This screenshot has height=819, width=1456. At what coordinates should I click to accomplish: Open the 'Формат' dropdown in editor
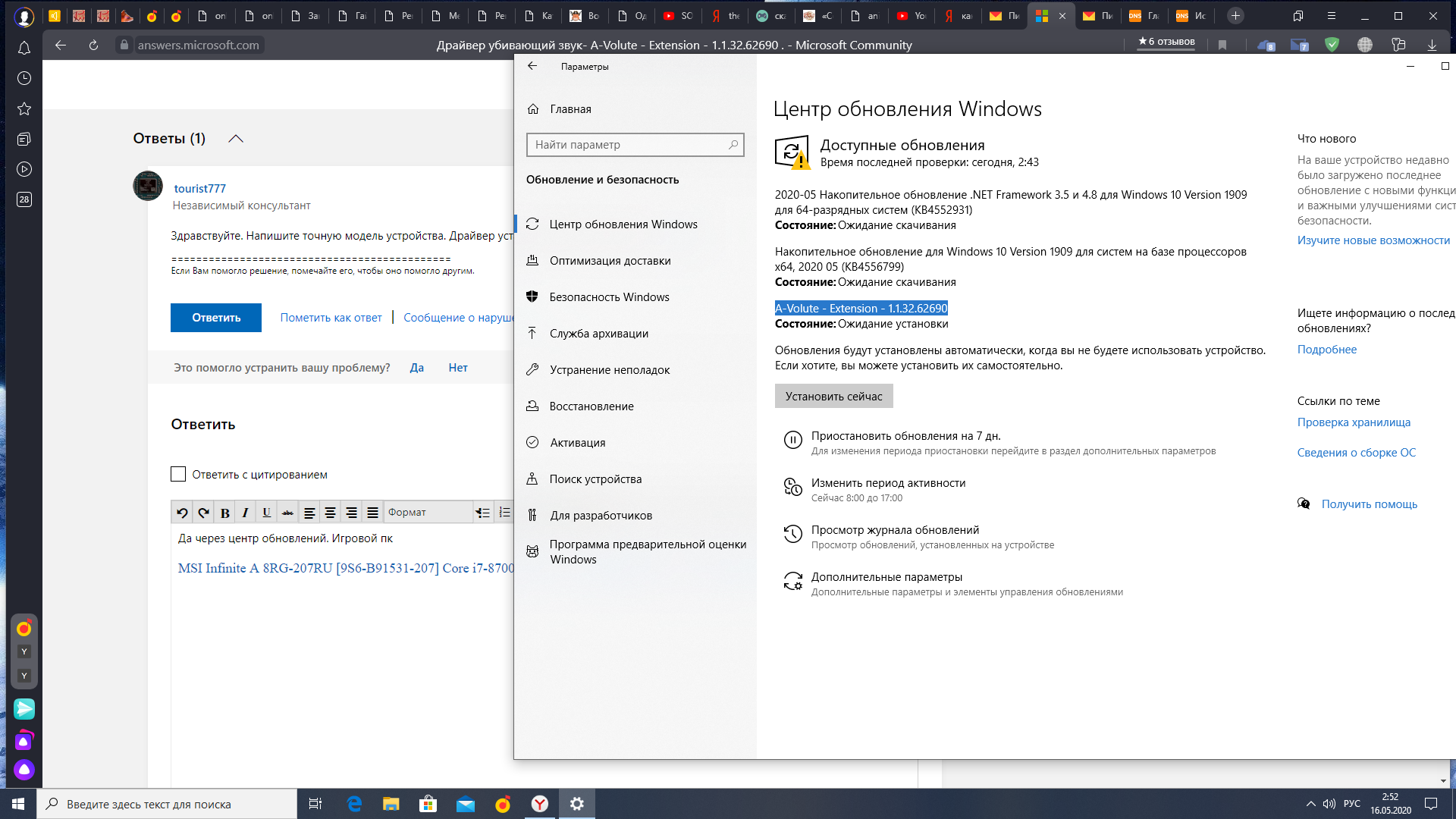[x=427, y=513]
